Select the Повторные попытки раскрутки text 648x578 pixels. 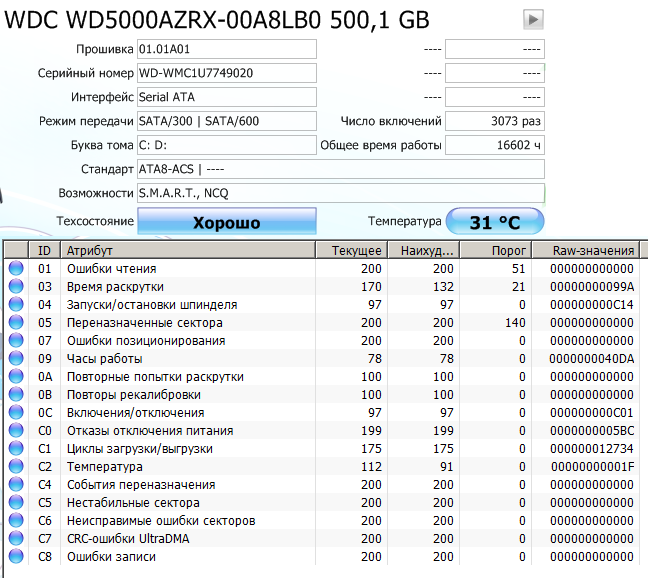pyautogui.click(x=155, y=376)
